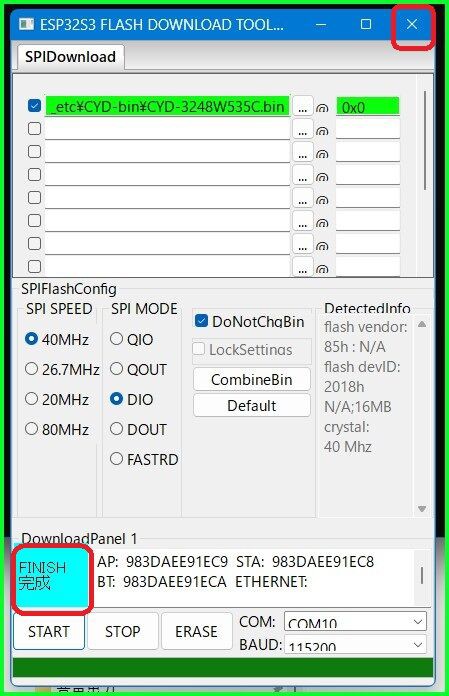Screen dimensions: 449x696
Task: Select QOUT SPI mode
Action: pyautogui.click(x=138, y=369)
